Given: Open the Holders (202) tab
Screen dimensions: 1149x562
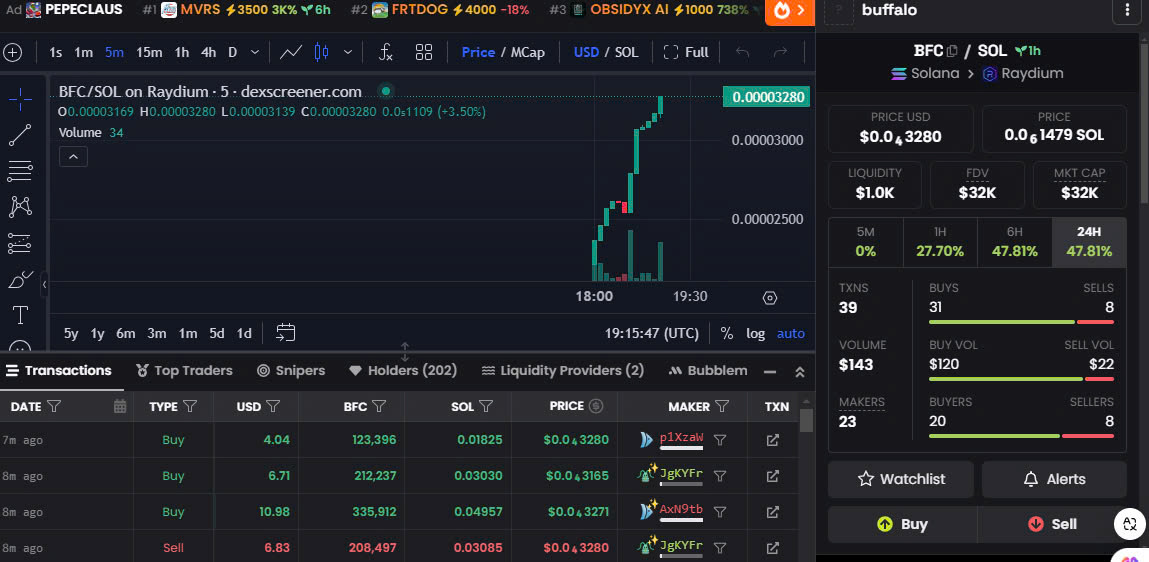Looking at the screenshot, I should (403, 371).
